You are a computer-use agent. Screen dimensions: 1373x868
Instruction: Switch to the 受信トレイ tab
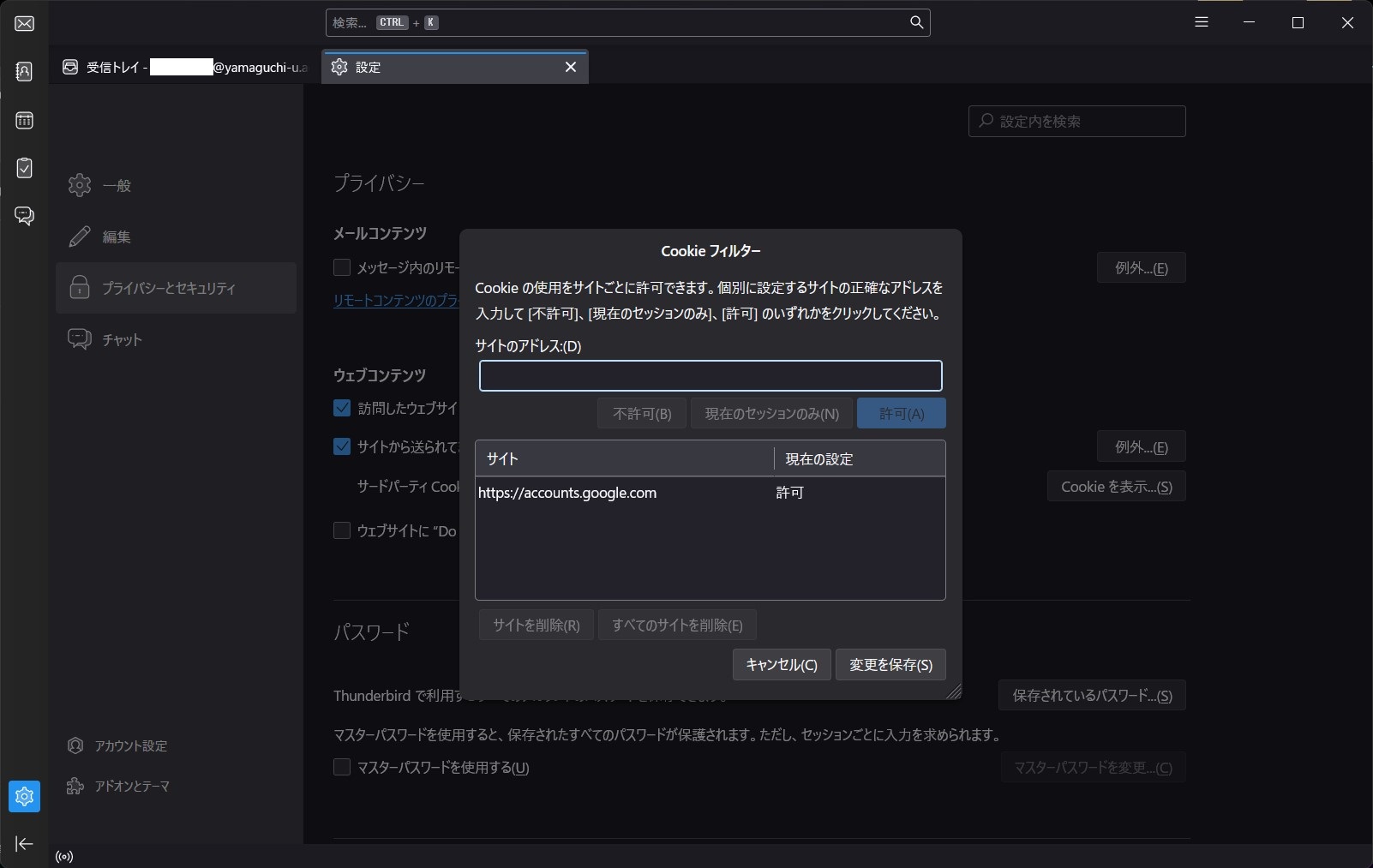(184, 67)
